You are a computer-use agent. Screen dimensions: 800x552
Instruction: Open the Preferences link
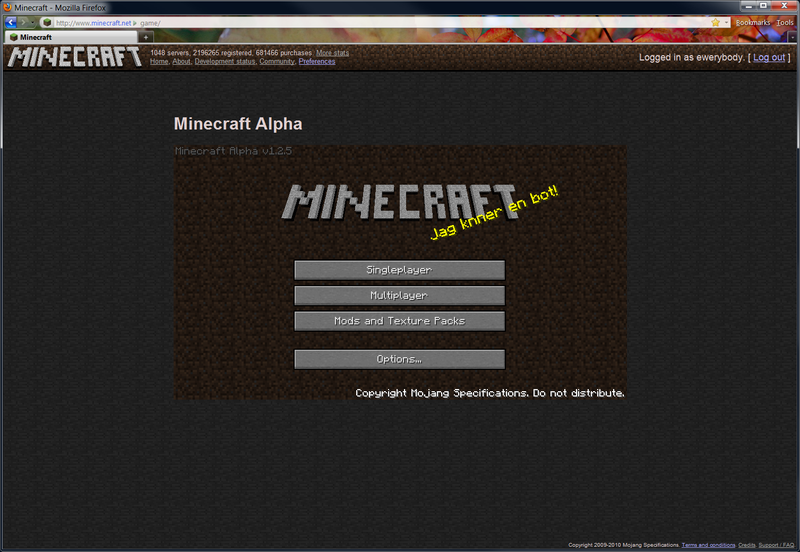coord(317,62)
